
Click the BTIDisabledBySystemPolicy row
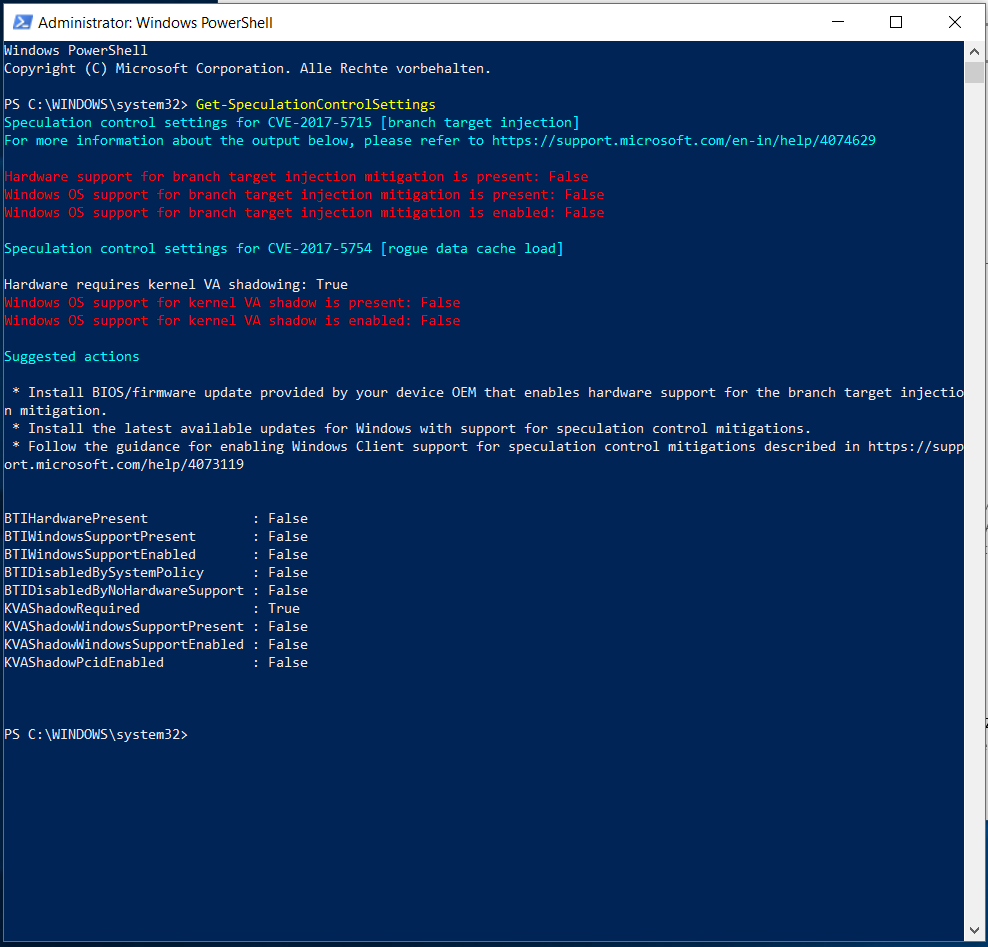156,573
